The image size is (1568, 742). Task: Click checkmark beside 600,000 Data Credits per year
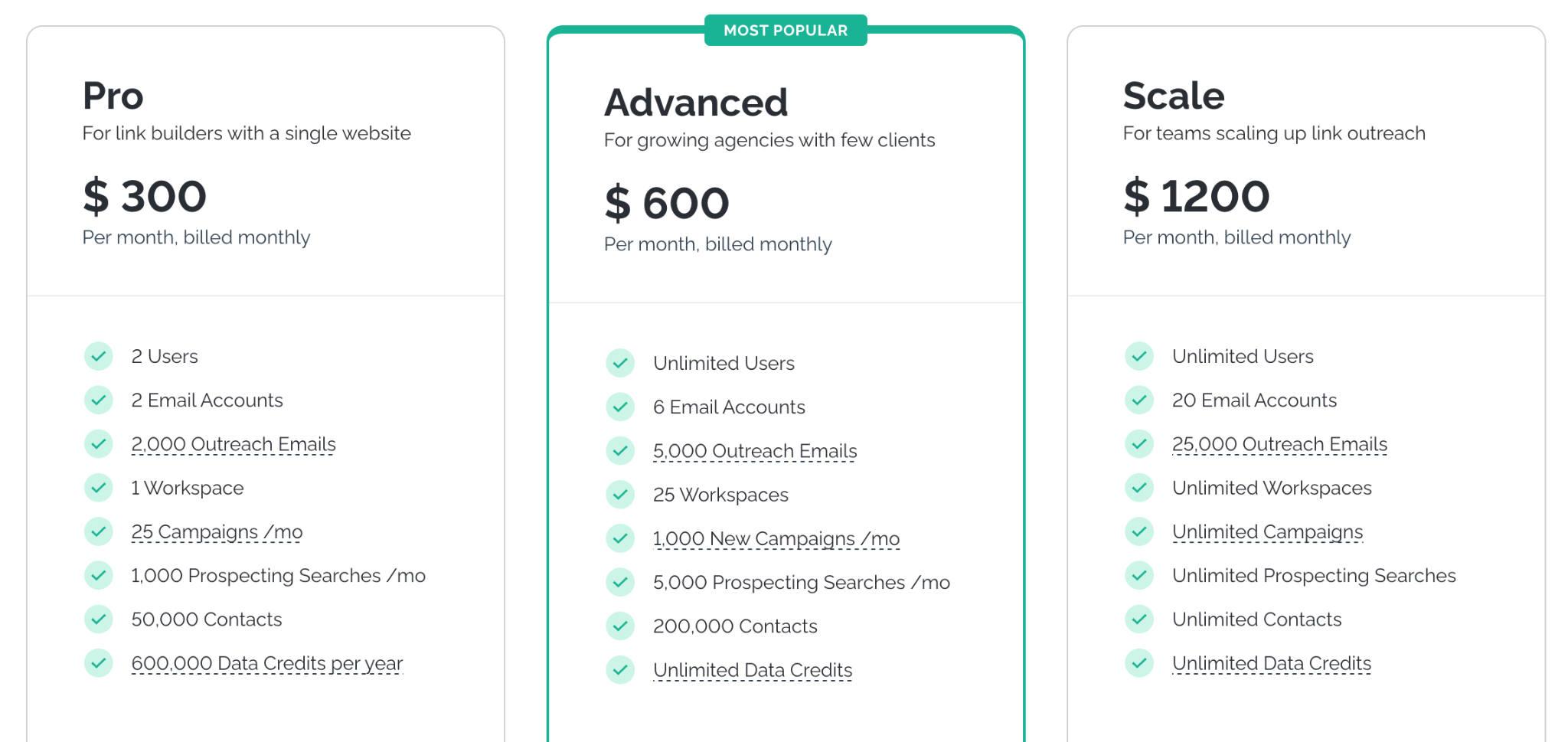99,663
